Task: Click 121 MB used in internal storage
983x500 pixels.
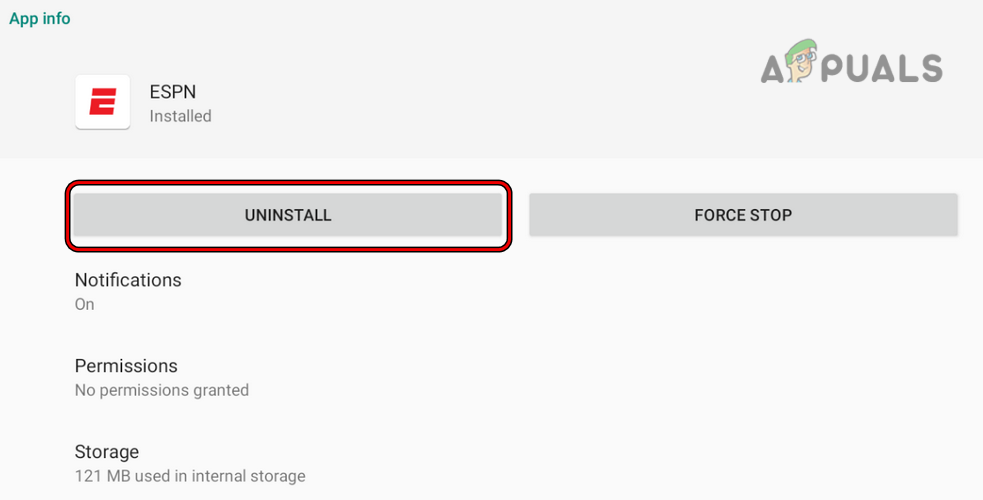Action: (190, 476)
